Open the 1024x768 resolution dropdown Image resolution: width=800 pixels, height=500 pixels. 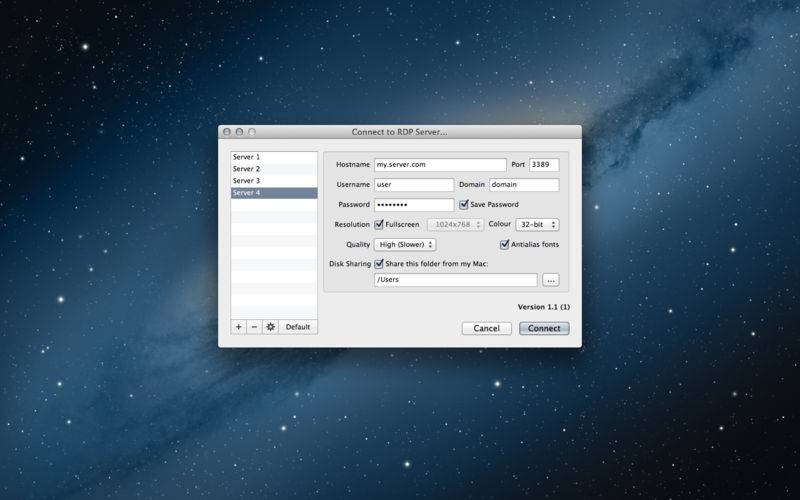[456, 225]
